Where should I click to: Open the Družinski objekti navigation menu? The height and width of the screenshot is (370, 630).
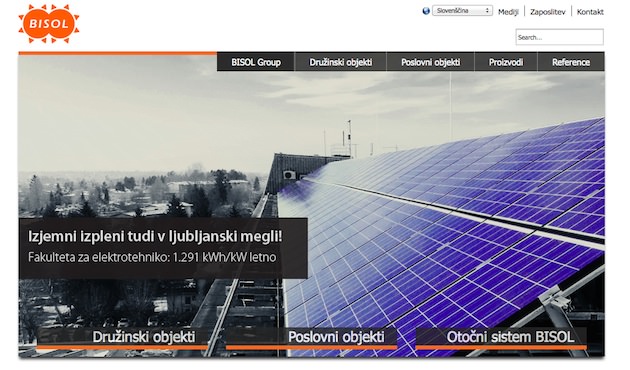click(341, 62)
